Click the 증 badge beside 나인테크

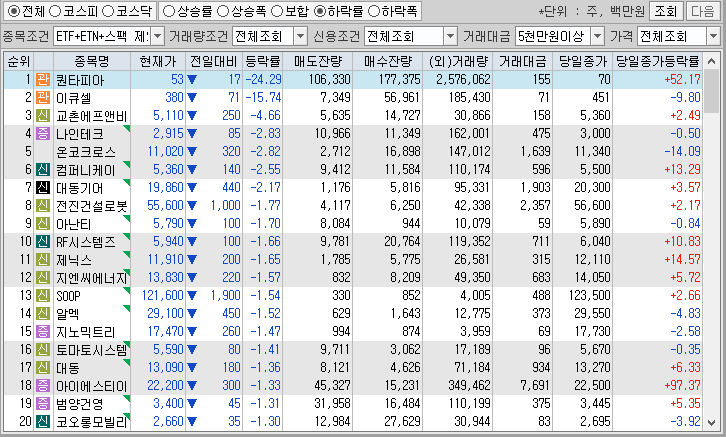[x=43, y=133]
